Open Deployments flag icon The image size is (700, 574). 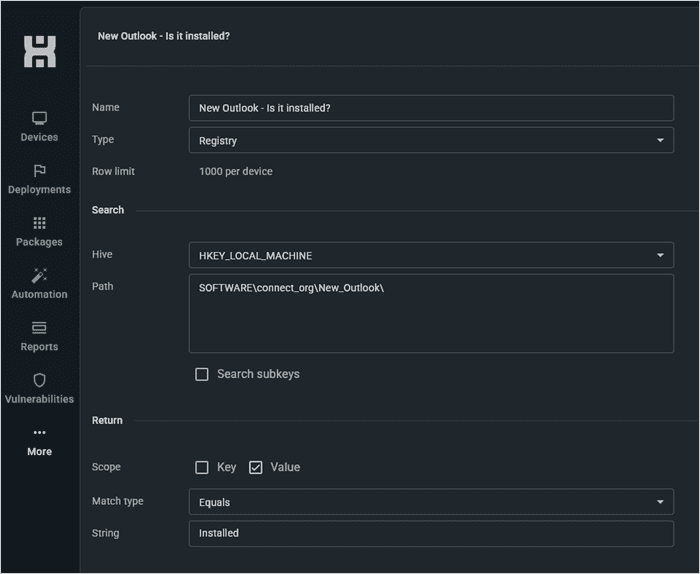(40, 171)
